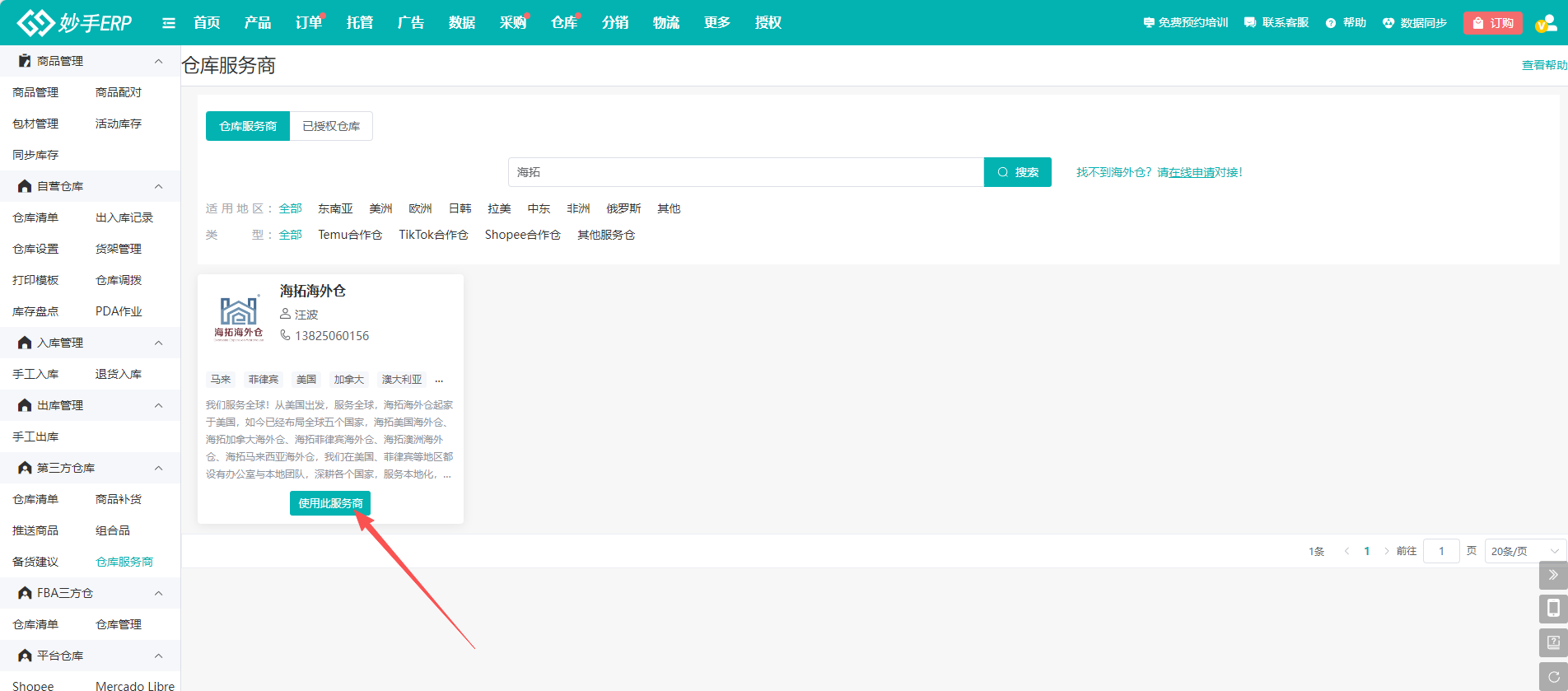Click the 商品管理 section icon in sidebar
1568x691 pixels.
(25, 61)
